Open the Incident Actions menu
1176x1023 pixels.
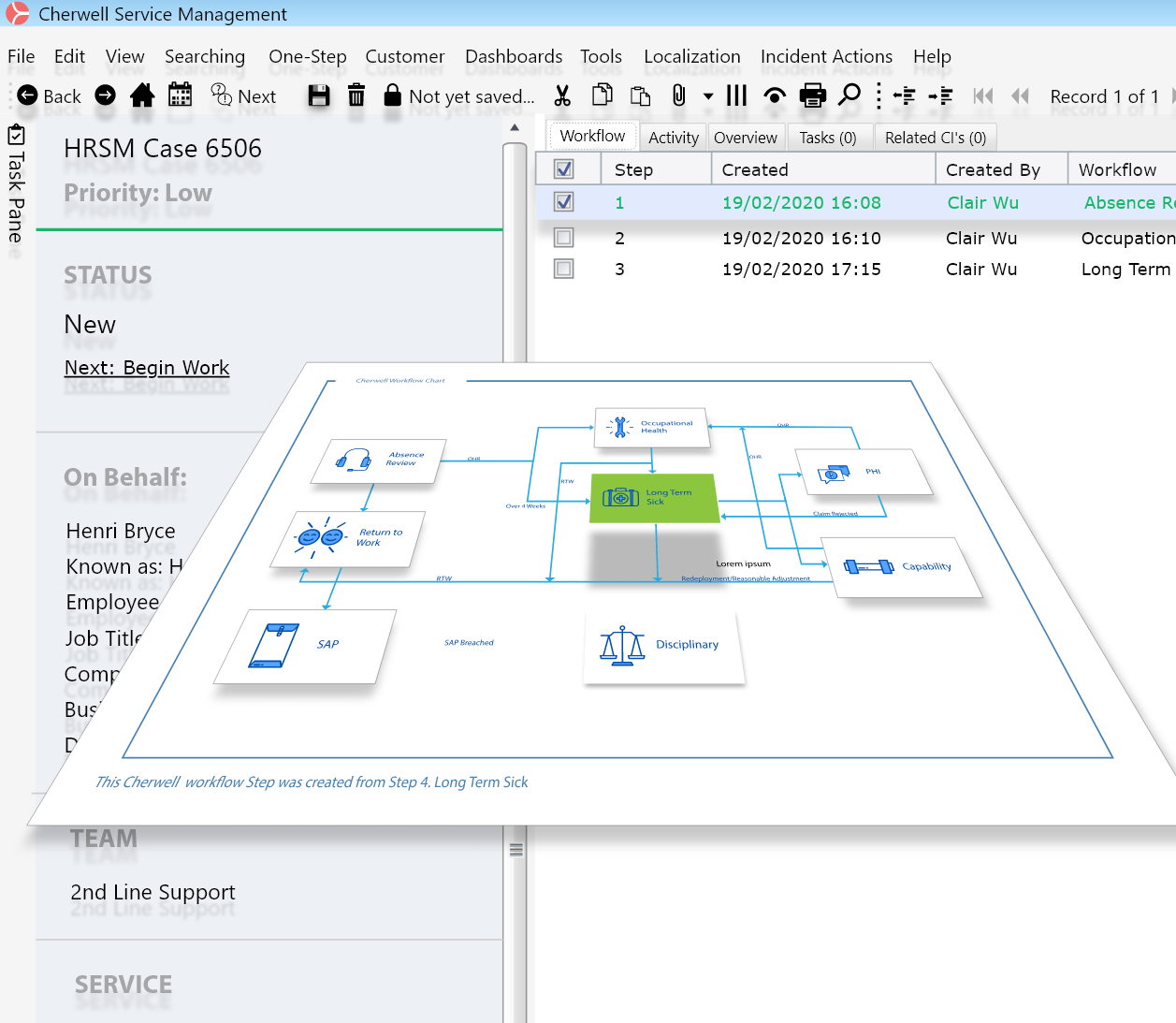(826, 56)
